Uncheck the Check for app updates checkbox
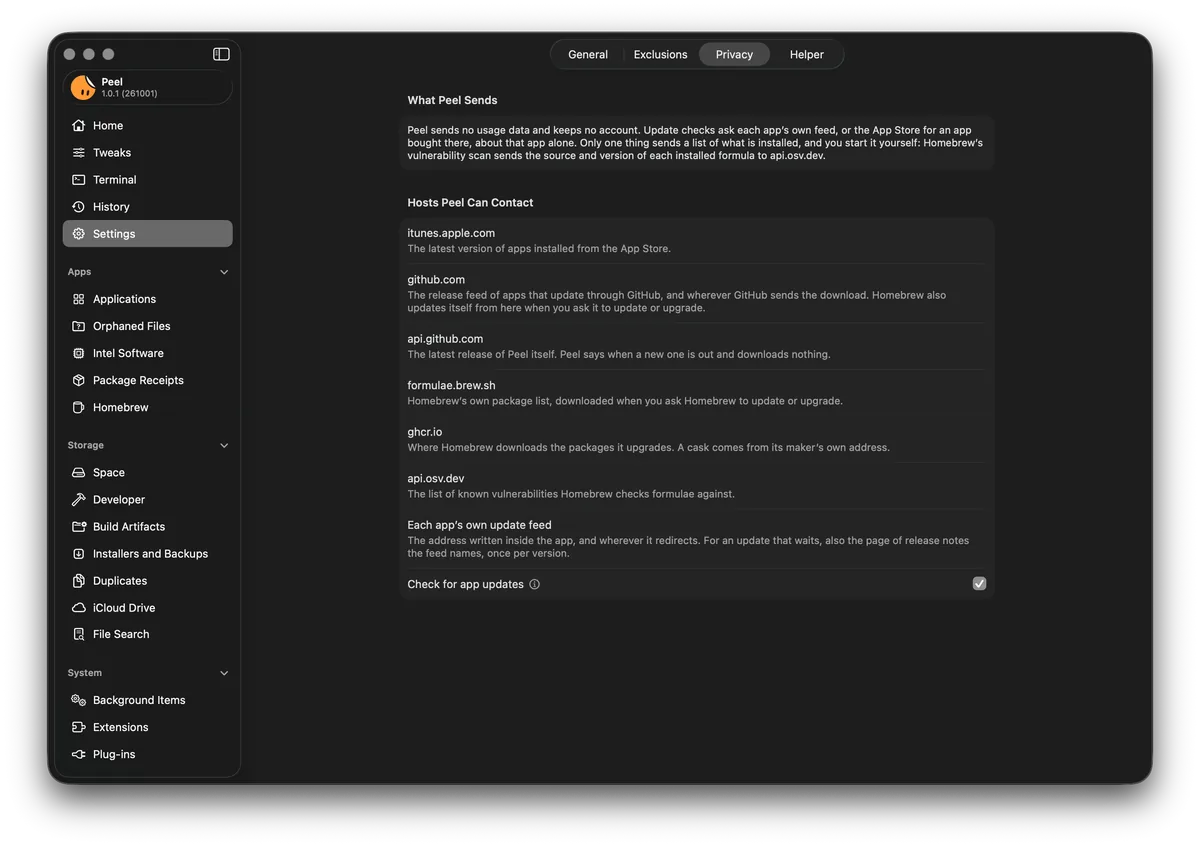Screen dimensions: 1200x847 point(979,584)
